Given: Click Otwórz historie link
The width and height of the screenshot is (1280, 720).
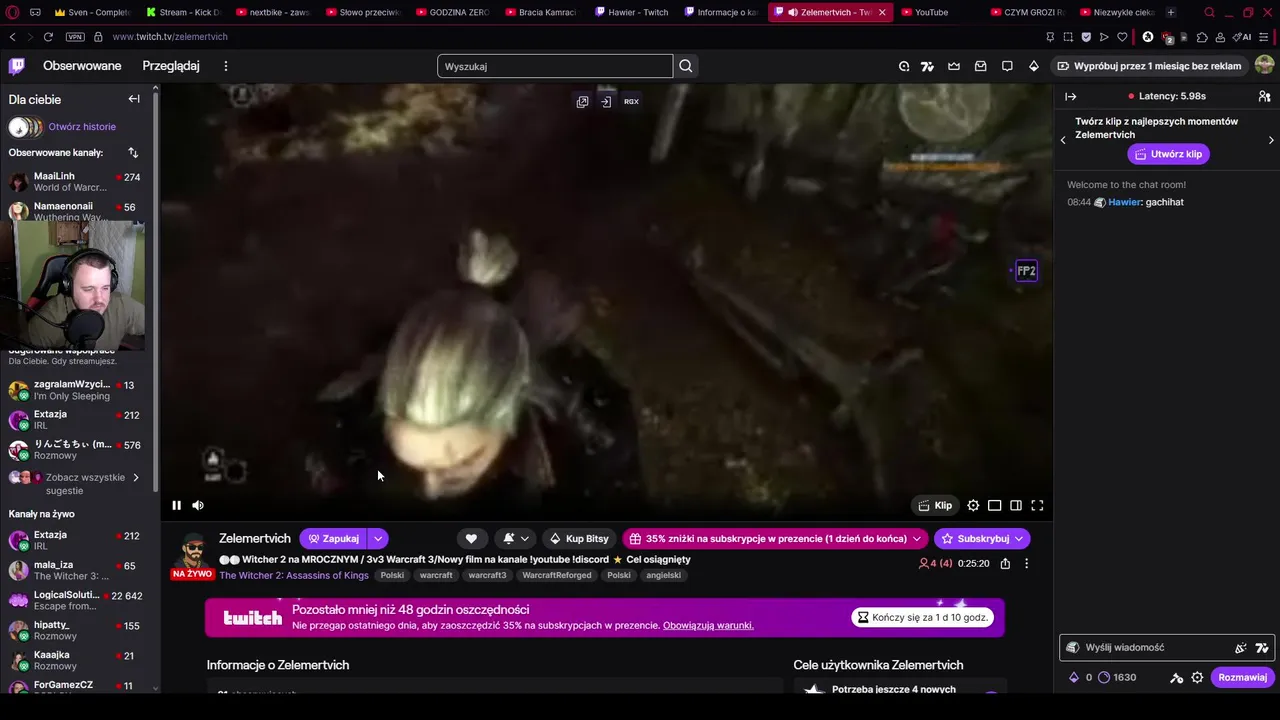Looking at the screenshot, I should [x=82, y=127].
